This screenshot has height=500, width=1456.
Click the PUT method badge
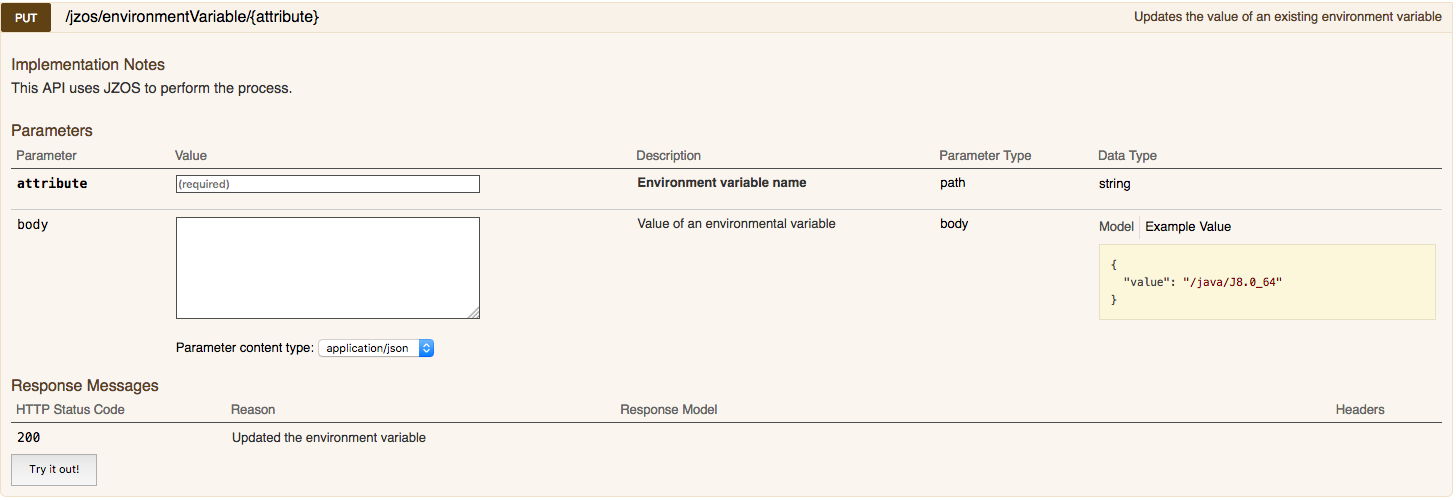26,17
